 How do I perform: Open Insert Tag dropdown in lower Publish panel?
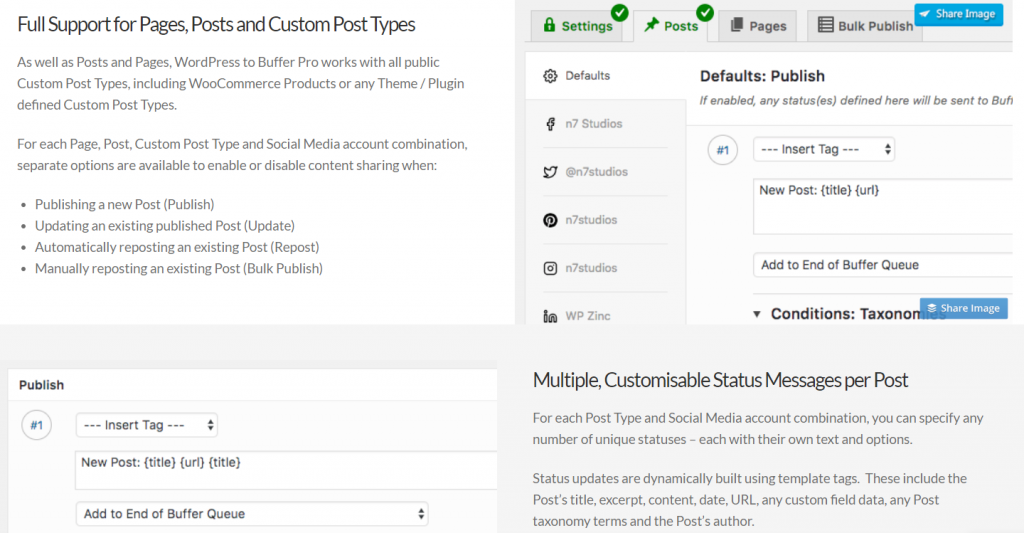(146, 425)
